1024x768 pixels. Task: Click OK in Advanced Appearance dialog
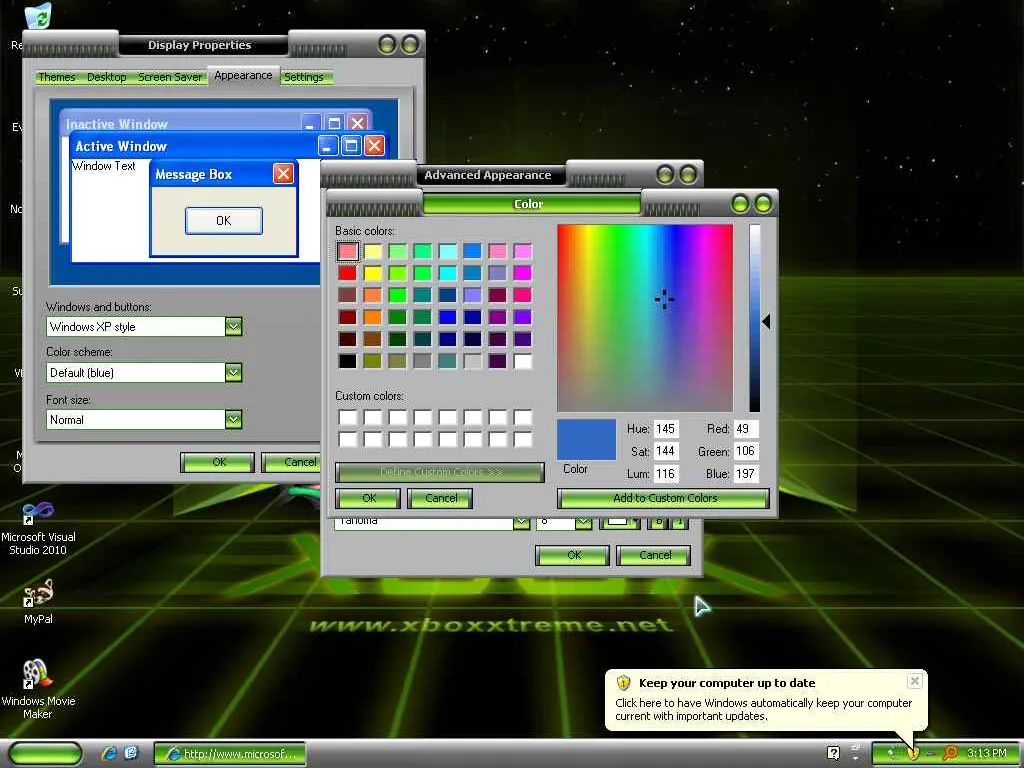click(x=573, y=555)
